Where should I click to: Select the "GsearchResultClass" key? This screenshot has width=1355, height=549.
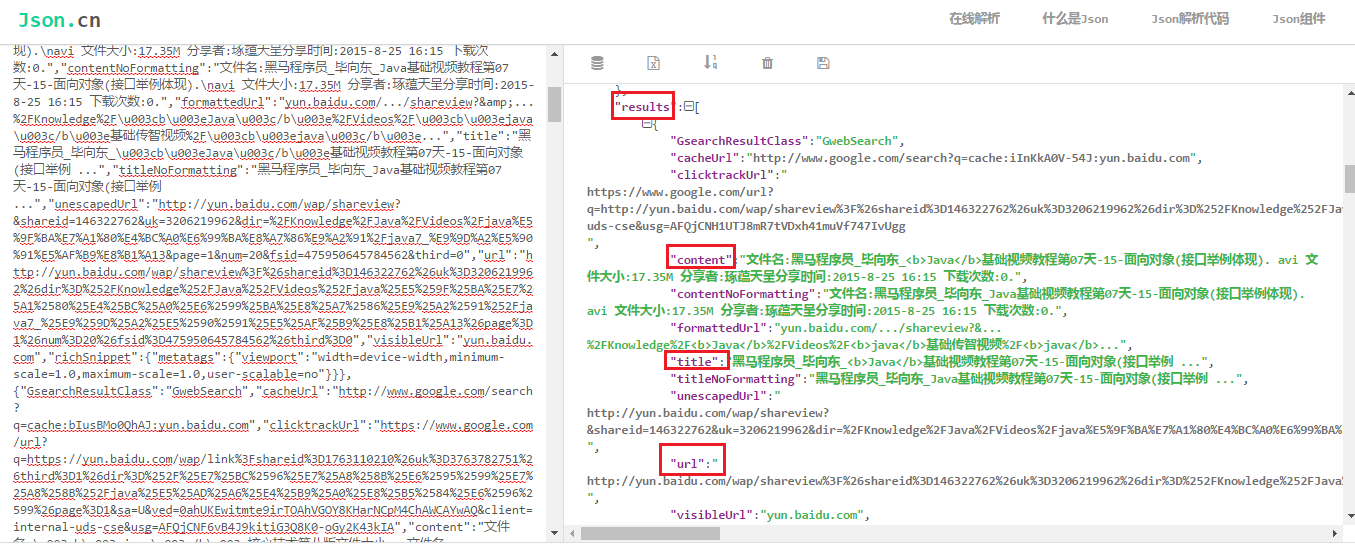739,141
